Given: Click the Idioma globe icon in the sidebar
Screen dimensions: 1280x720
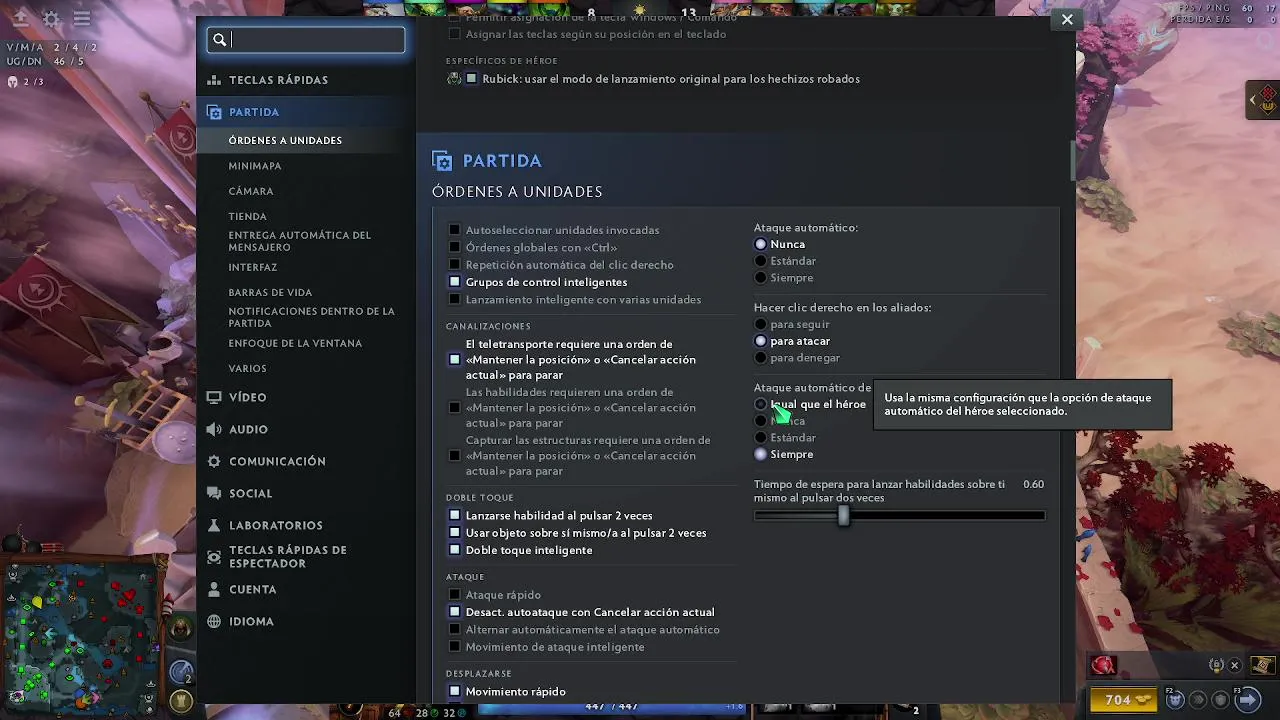Looking at the screenshot, I should coord(214,621).
